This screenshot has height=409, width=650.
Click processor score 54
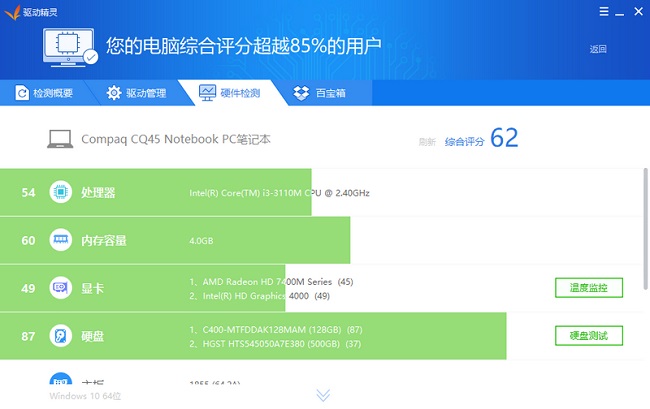coord(28,193)
